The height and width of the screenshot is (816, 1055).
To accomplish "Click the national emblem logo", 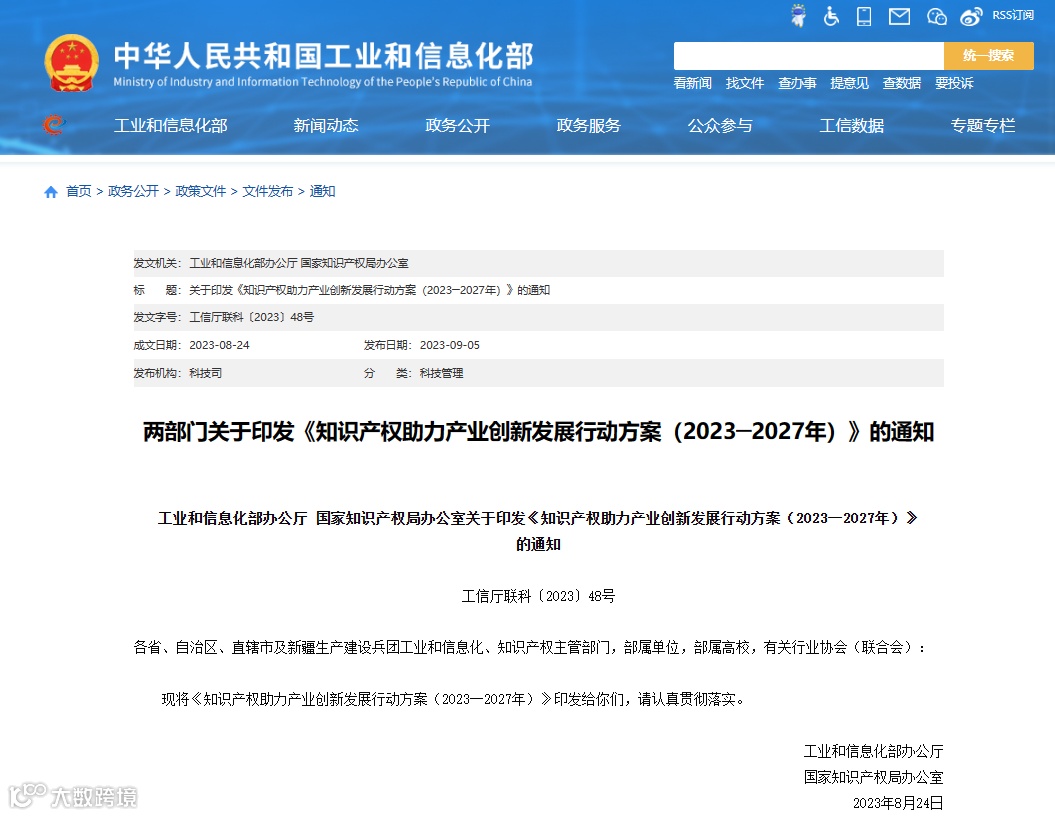I will (71, 63).
